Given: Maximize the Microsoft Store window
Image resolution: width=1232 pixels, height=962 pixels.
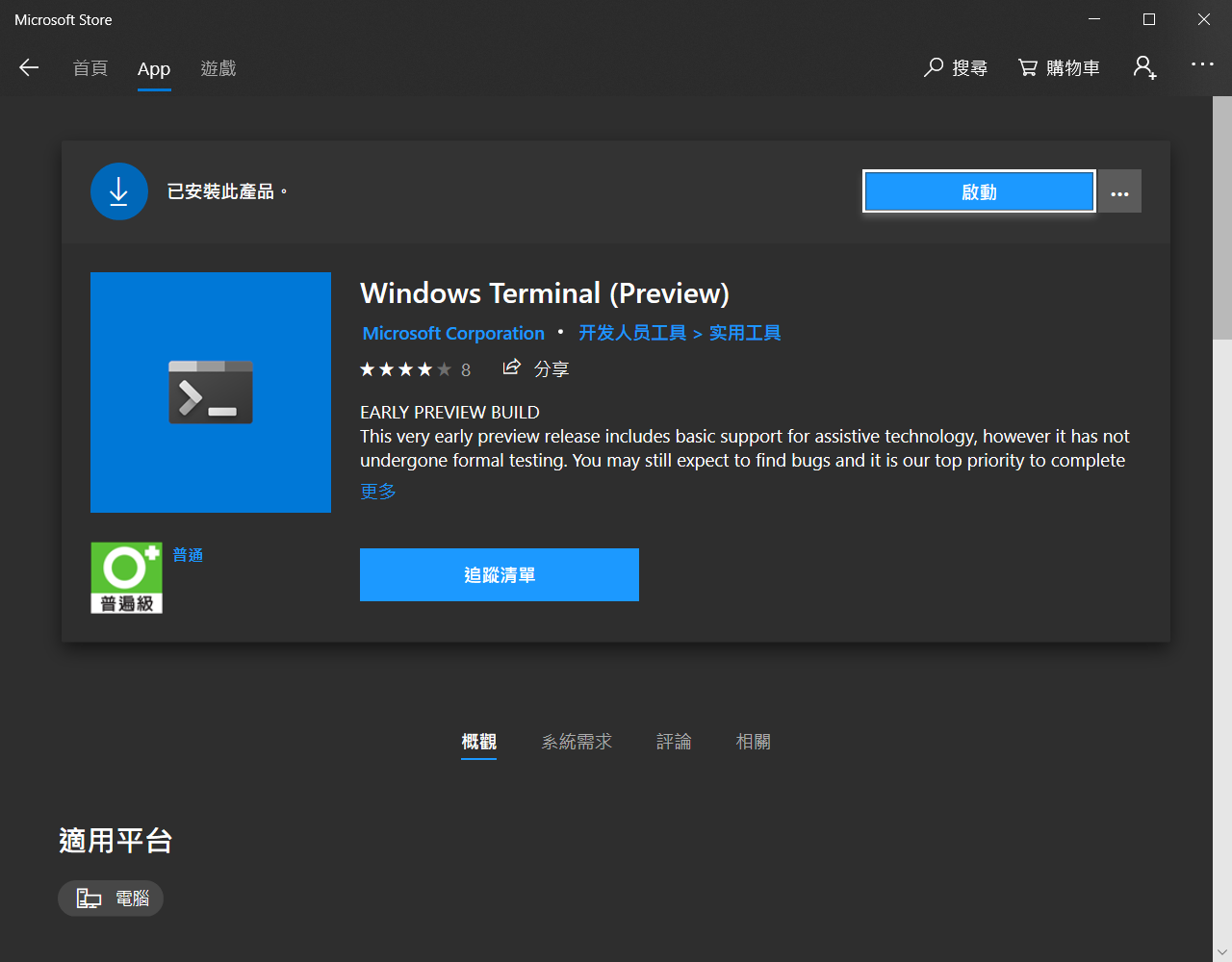Looking at the screenshot, I should pos(1149,19).
